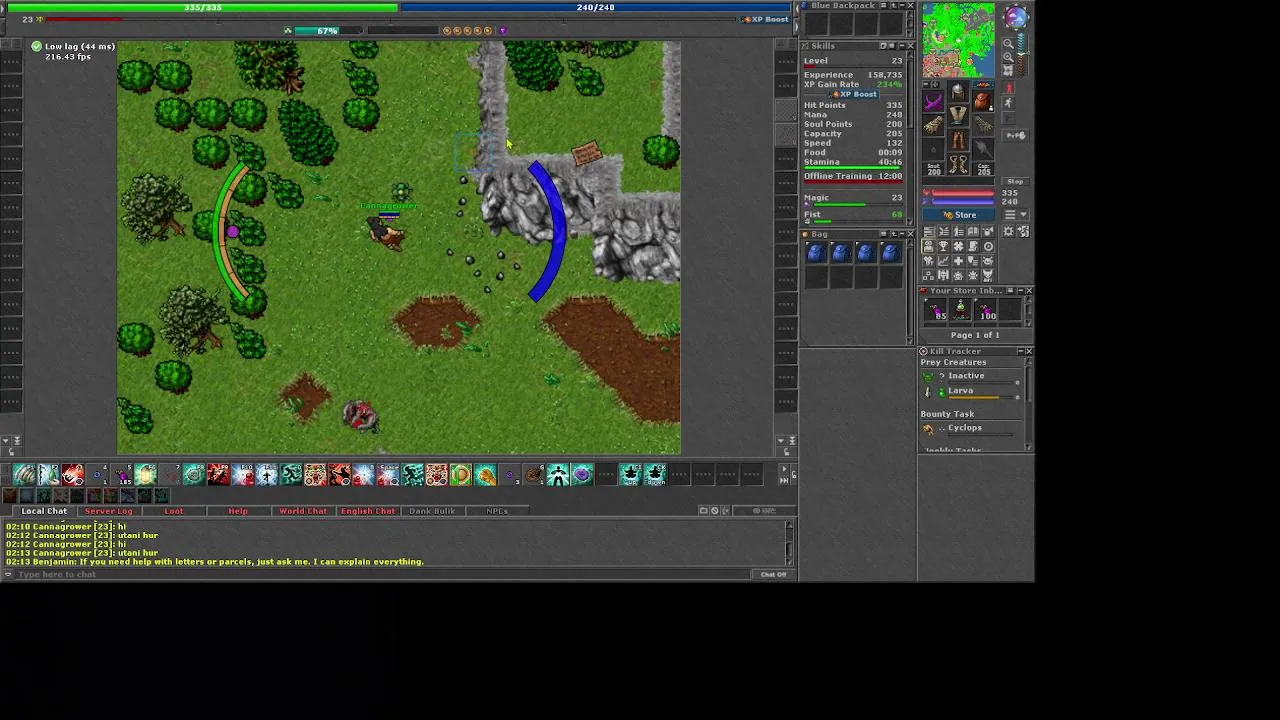Click the helmet equipment slot
Image resolution: width=1280 pixels, height=720 pixels.
pyautogui.click(x=958, y=91)
